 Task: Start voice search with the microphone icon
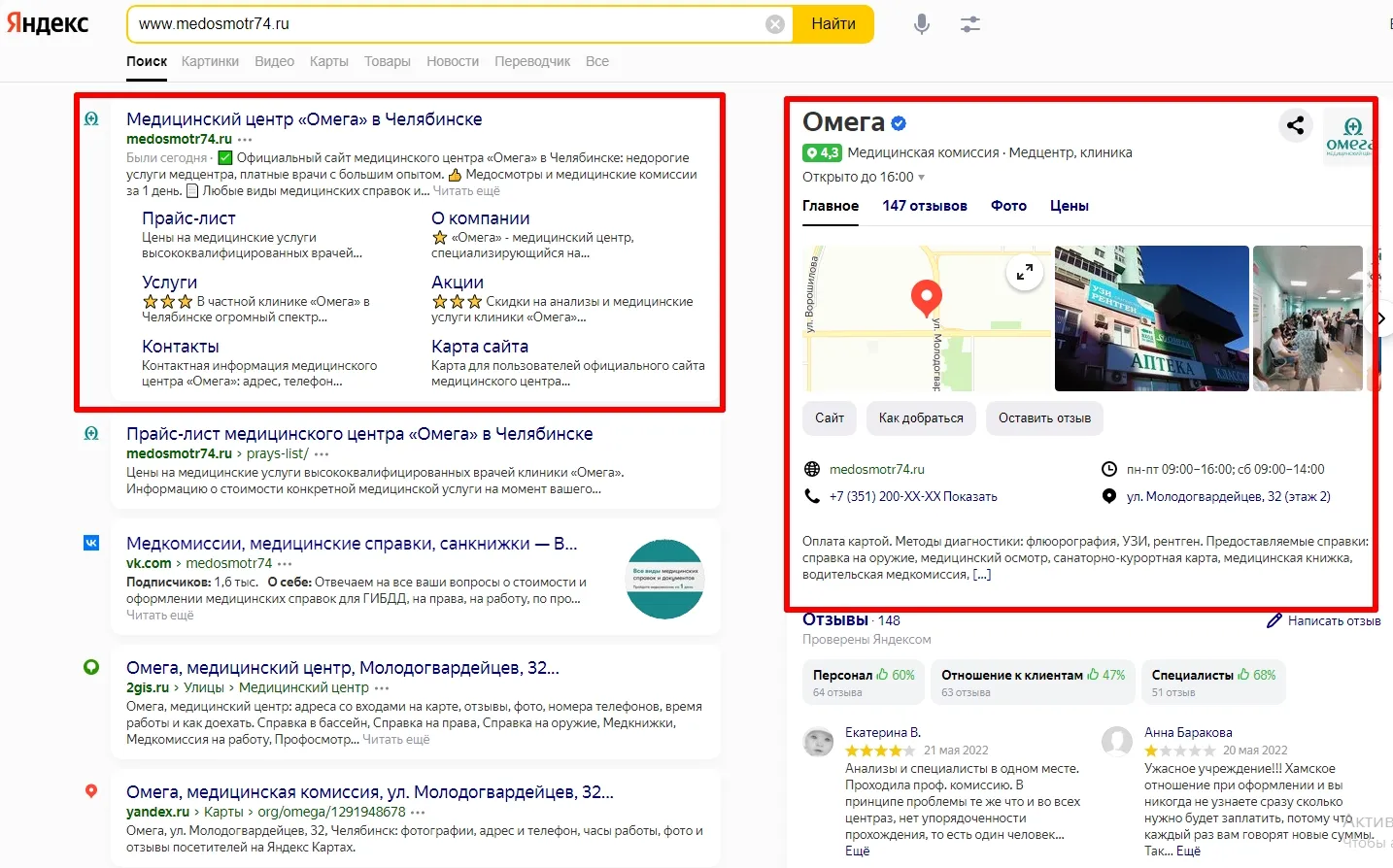pyautogui.click(x=922, y=24)
